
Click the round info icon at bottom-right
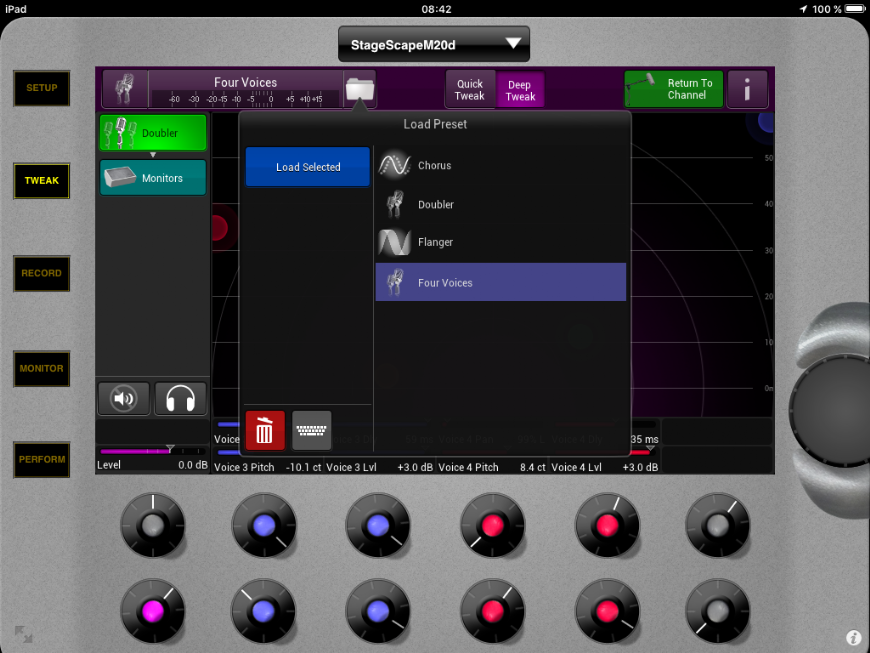(x=853, y=637)
